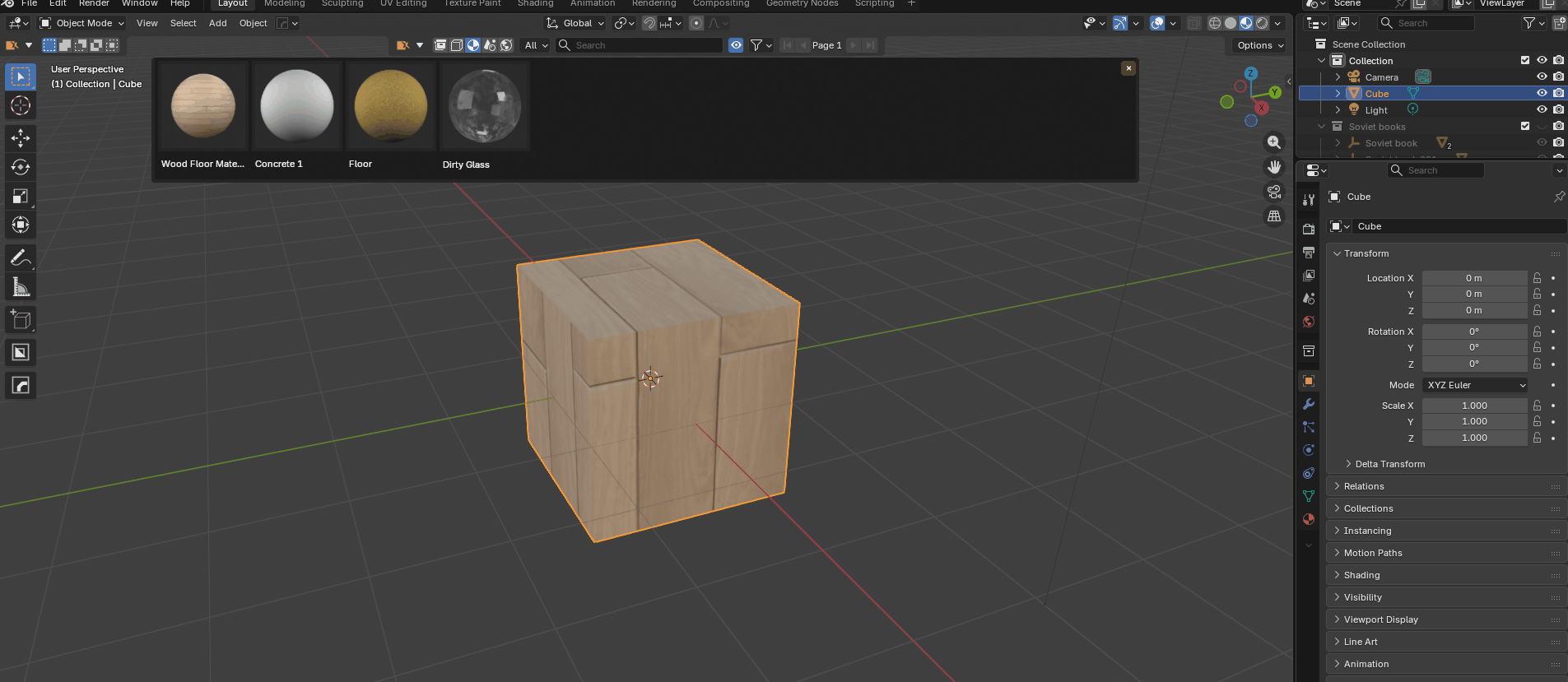The image size is (1568, 682).
Task: Switch to the Shading workspace tab
Action: click(535, 3)
